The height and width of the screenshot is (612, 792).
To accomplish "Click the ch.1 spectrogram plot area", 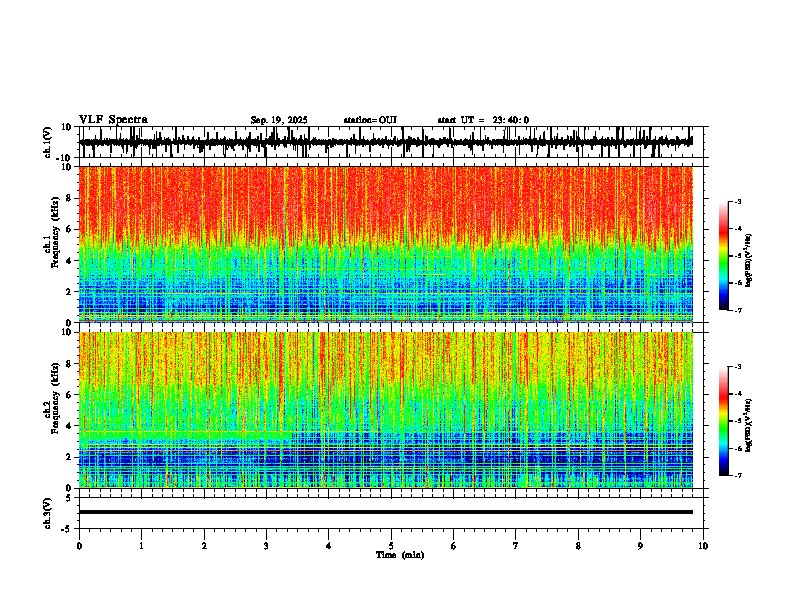I will (386, 244).
